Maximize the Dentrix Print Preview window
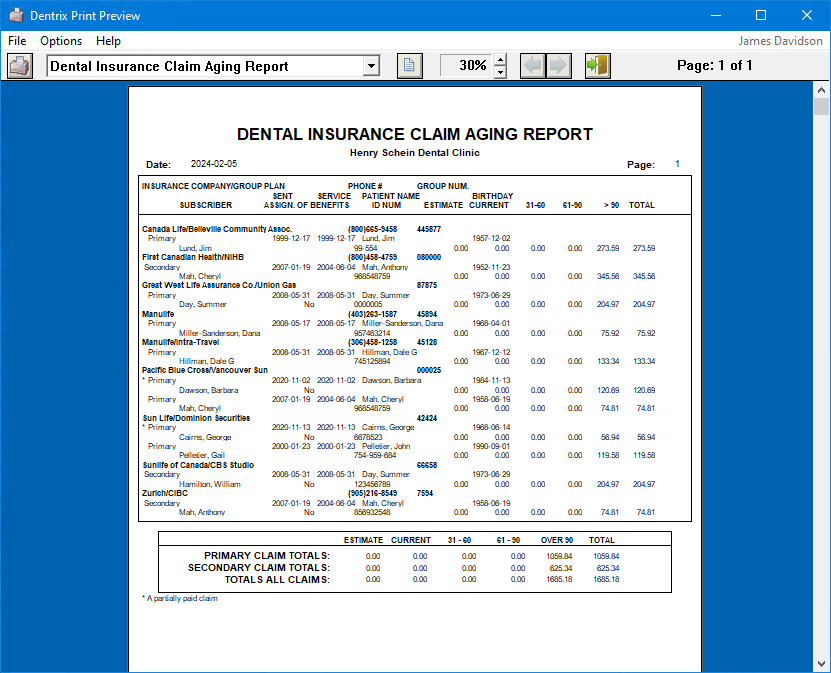831x673 pixels. click(760, 15)
